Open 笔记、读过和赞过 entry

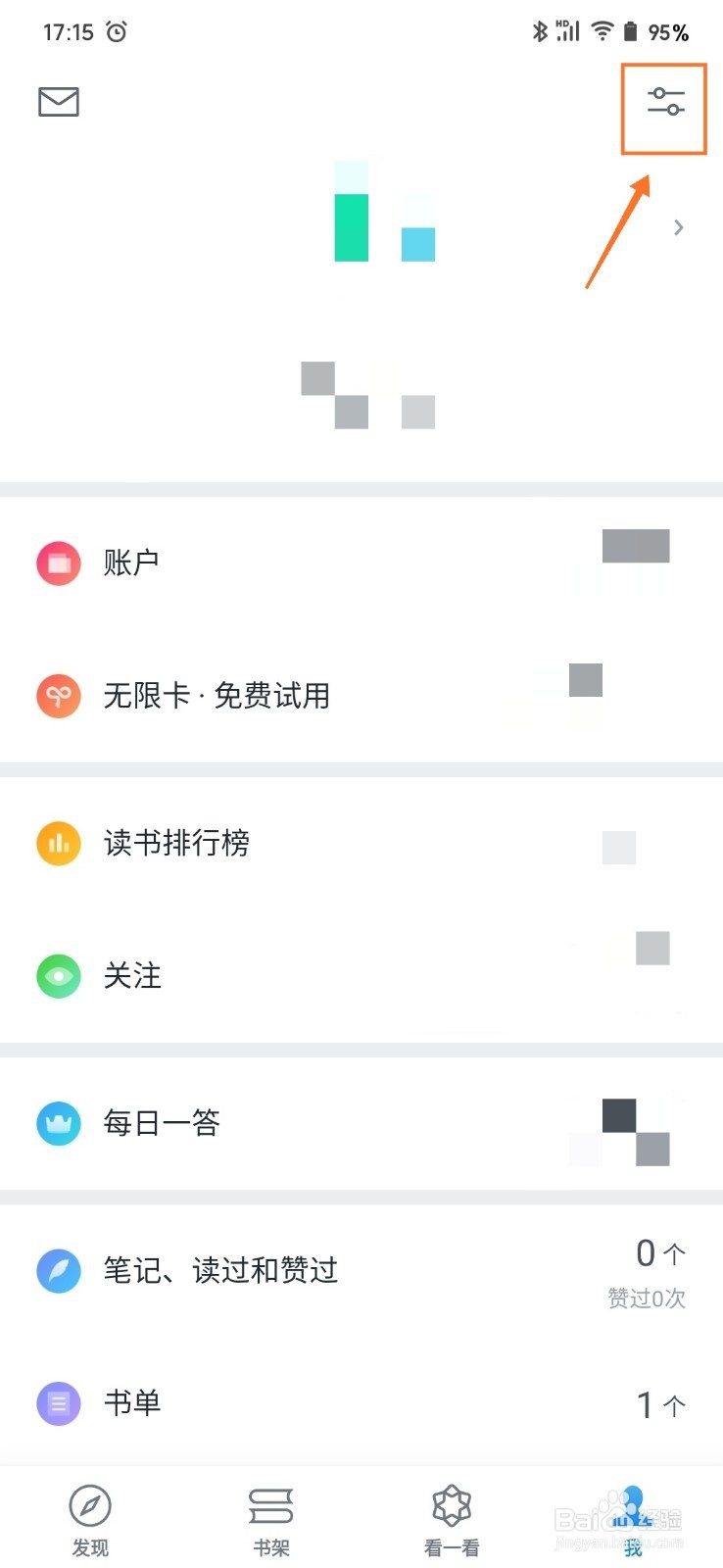point(361,1270)
